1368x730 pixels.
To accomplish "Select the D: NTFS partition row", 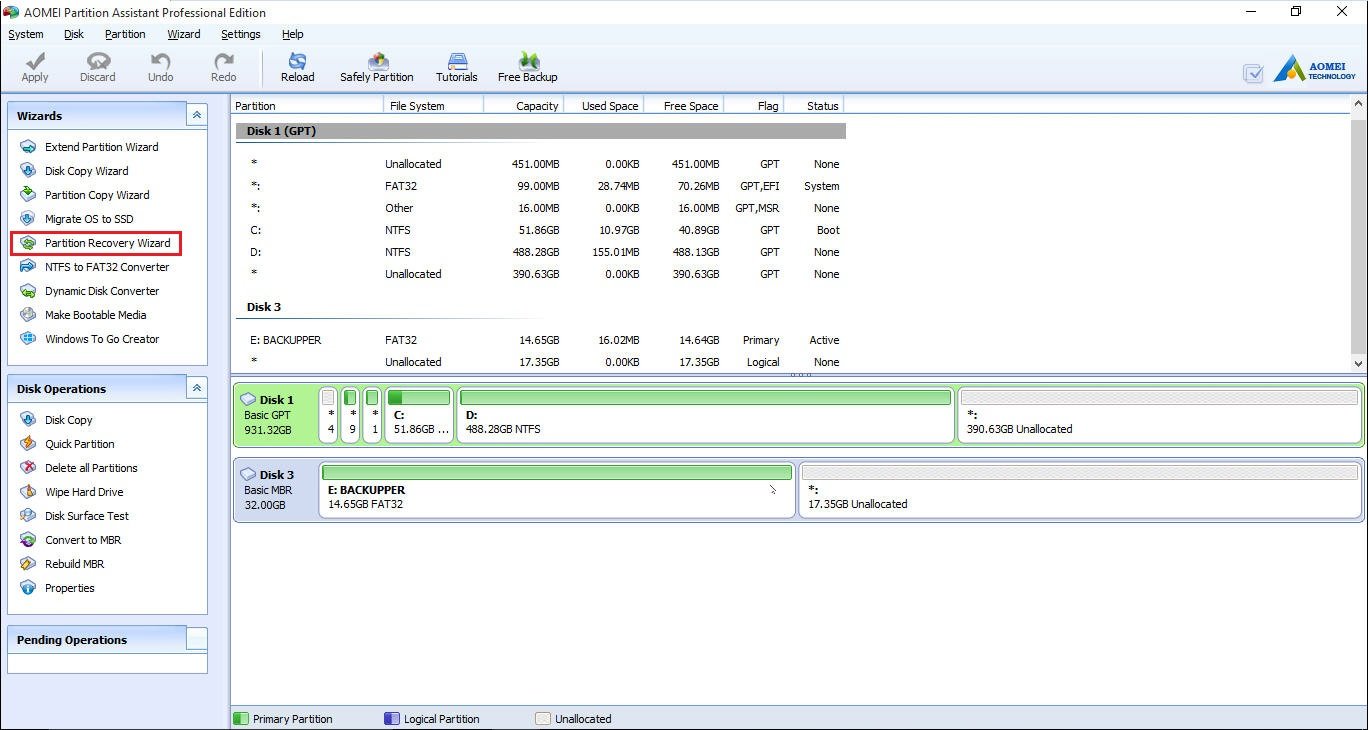I will click(541, 252).
